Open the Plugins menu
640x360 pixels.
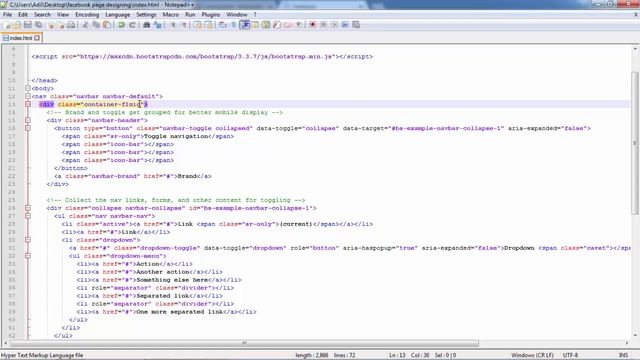click(x=211, y=15)
